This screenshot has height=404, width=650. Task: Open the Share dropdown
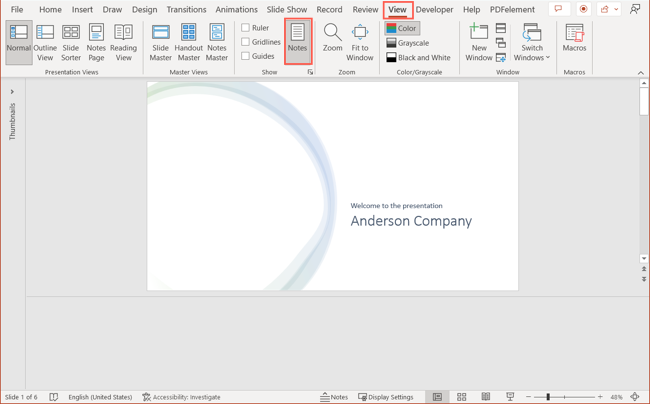[x=609, y=9]
